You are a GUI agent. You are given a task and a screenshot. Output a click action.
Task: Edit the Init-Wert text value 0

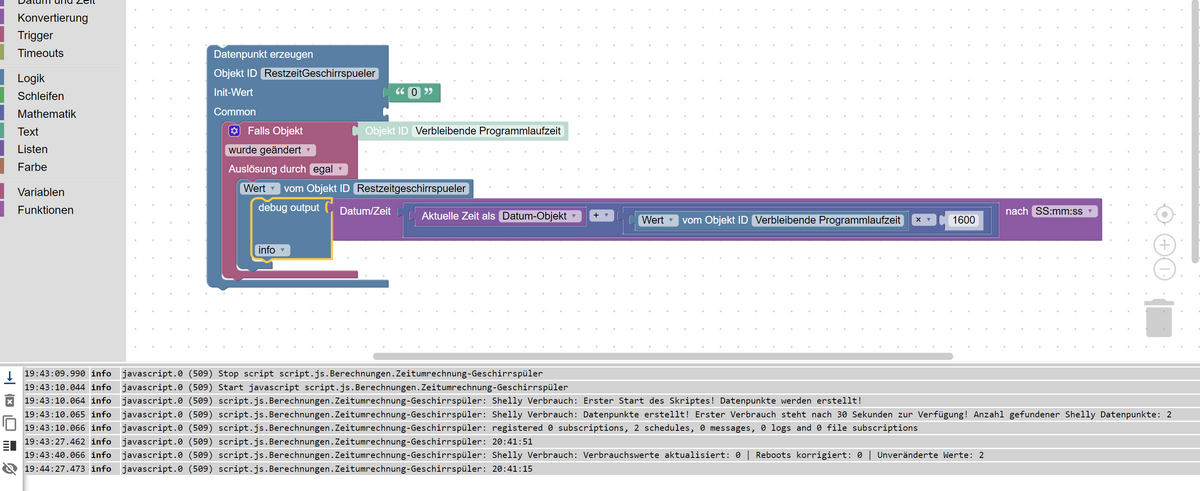pyautogui.click(x=413, y=93)
